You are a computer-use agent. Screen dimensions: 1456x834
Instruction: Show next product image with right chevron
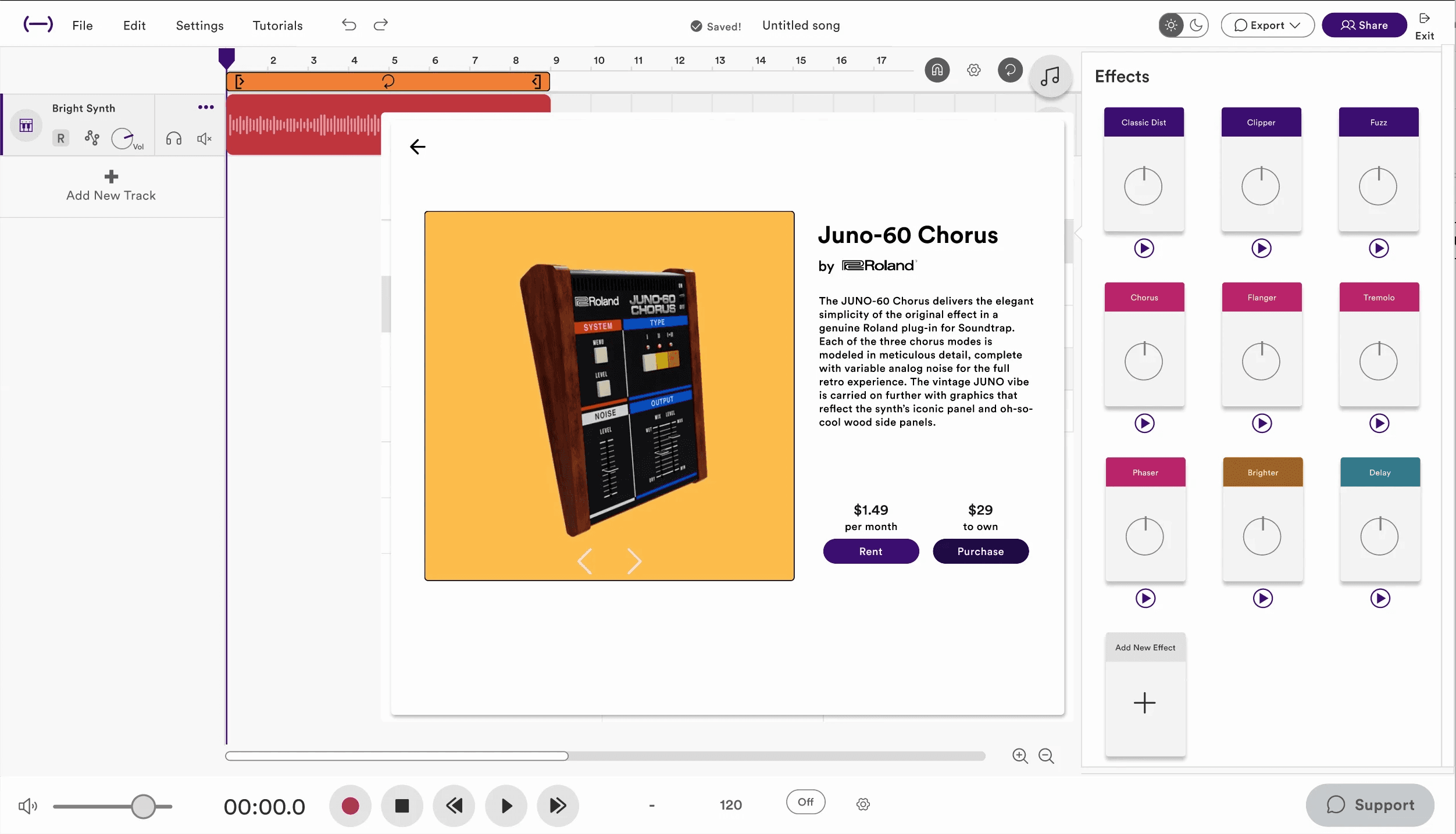coord(634,561)
